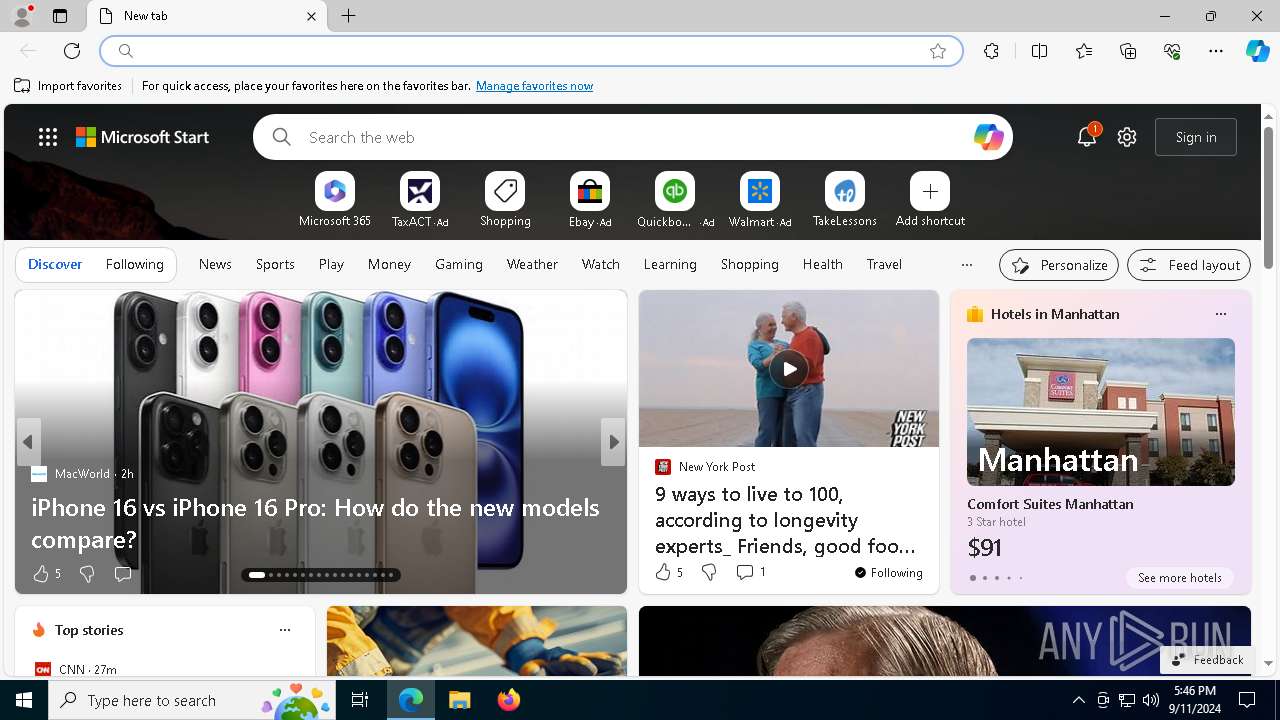Show hidden system tray icons

tap(1078, 700)
